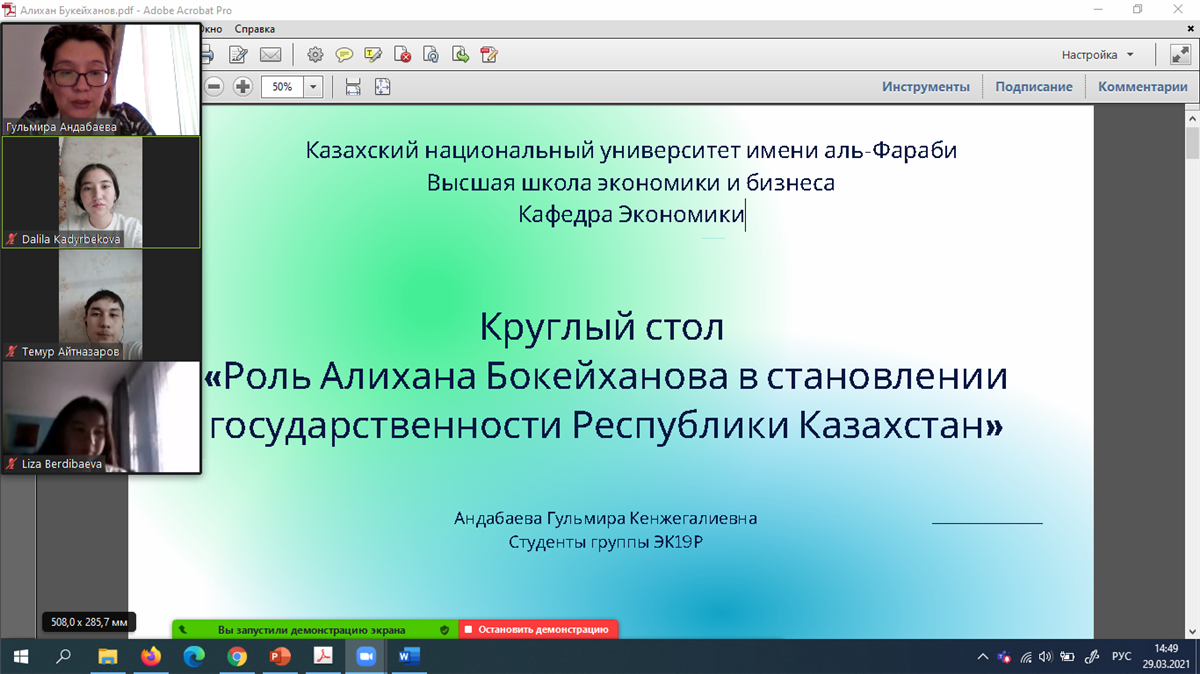Click the zoom in plus button

(x=242, y=87)
